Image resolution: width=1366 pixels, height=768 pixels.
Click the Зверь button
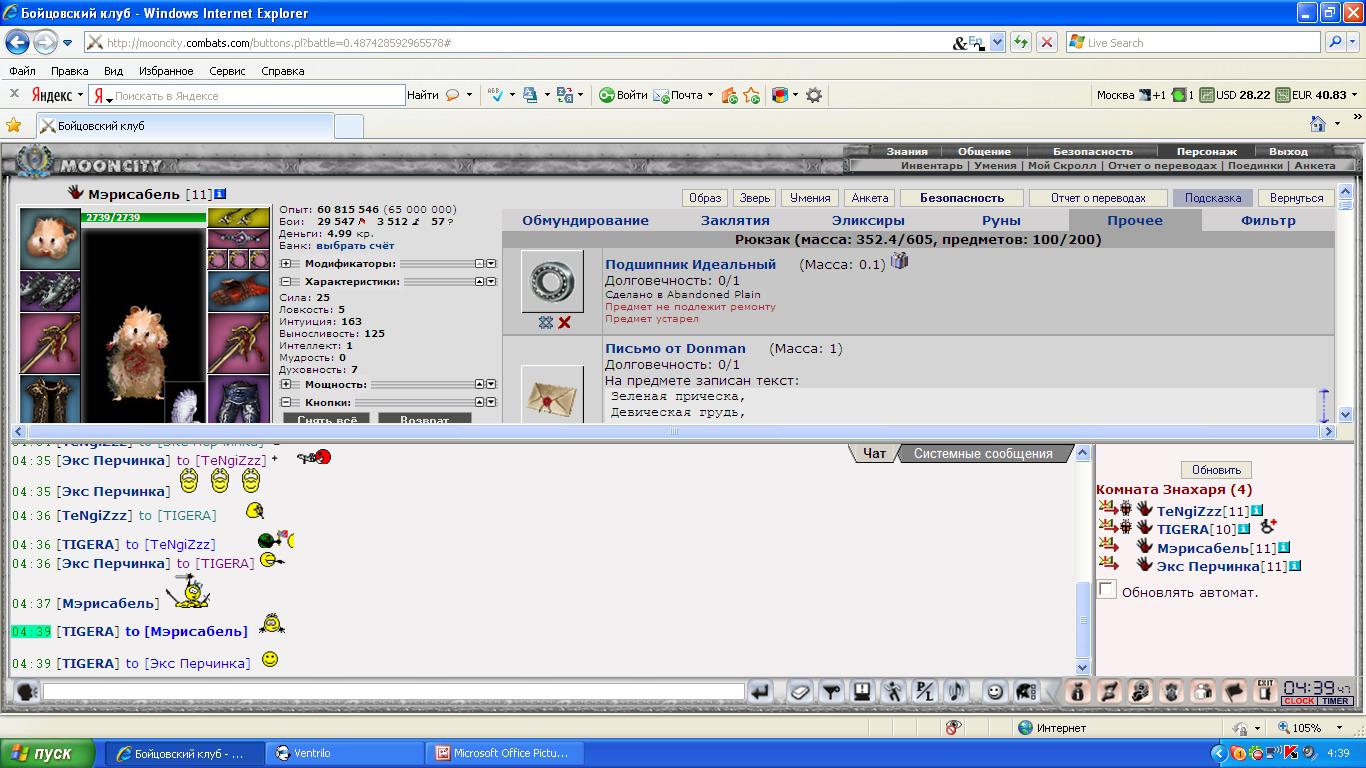click(755, 198)
